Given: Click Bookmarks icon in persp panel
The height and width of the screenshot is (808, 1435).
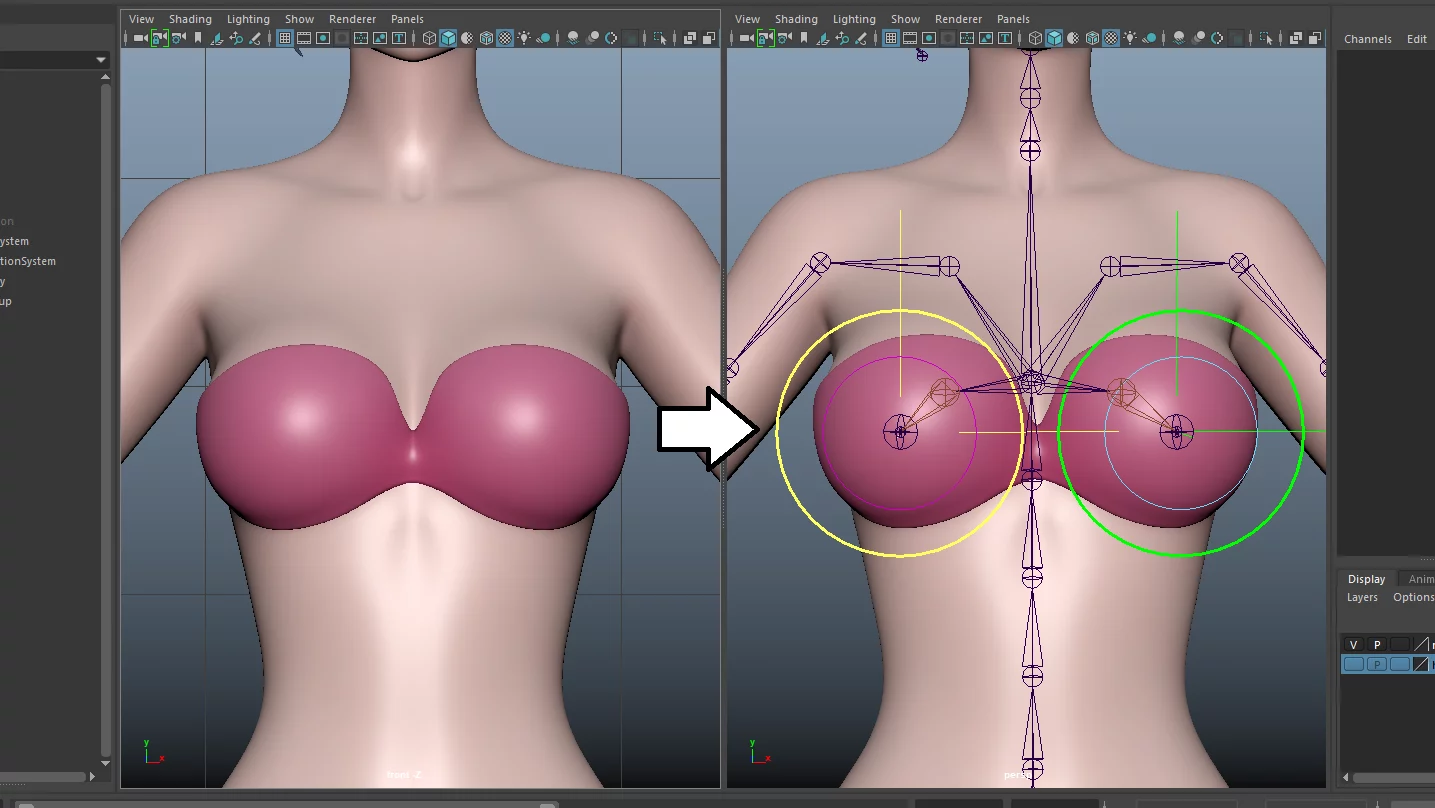Looking at the screenshot, I should pos(804,38).
